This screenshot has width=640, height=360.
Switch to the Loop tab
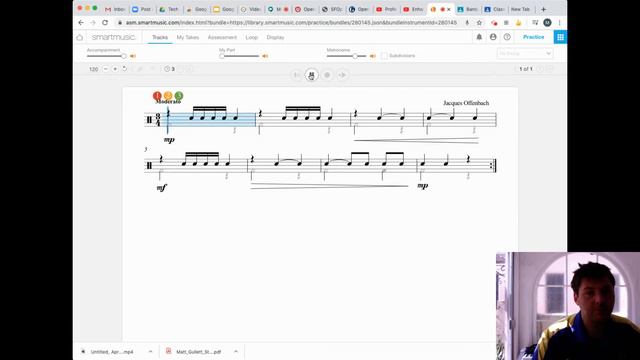tap(252, 37)
